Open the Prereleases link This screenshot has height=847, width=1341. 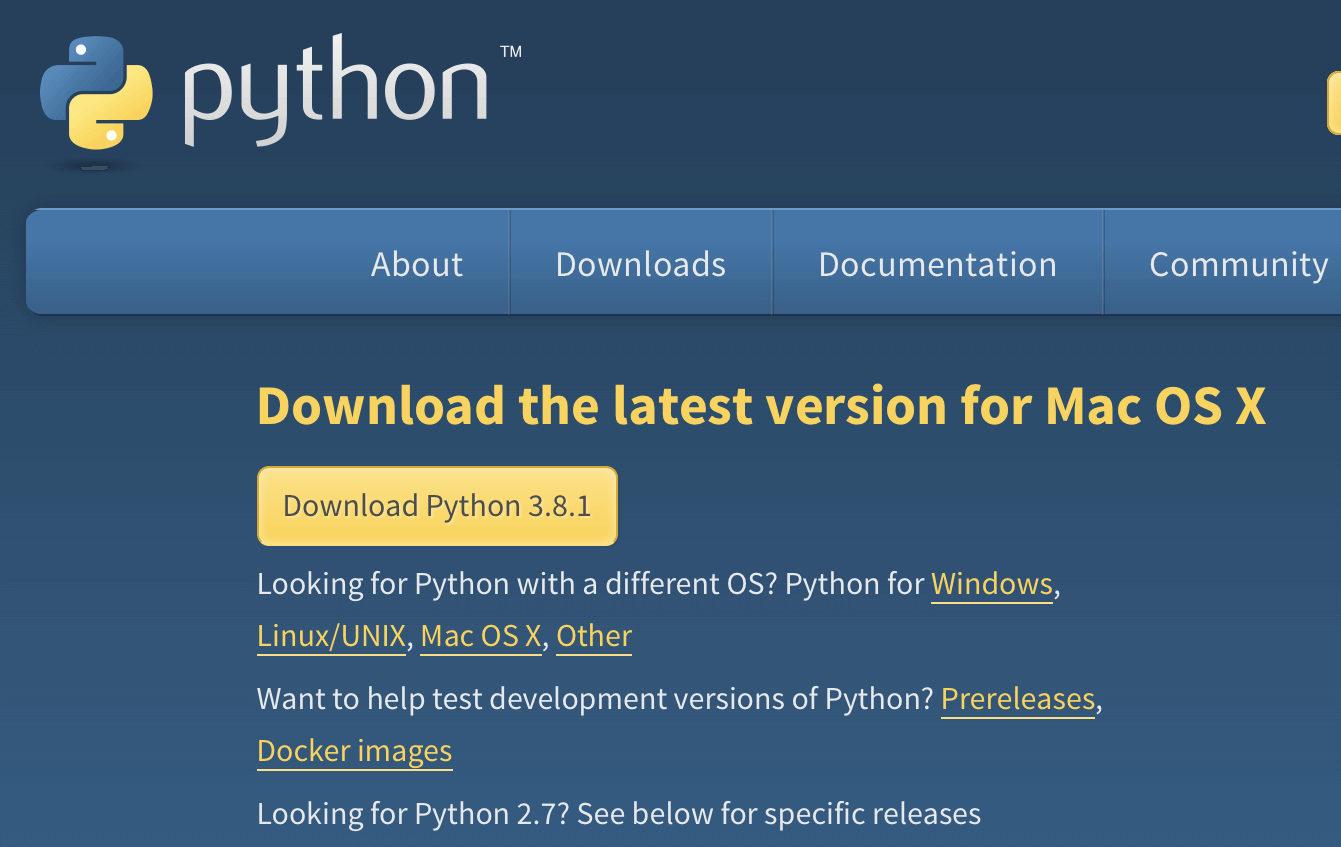click(1017, 698)
